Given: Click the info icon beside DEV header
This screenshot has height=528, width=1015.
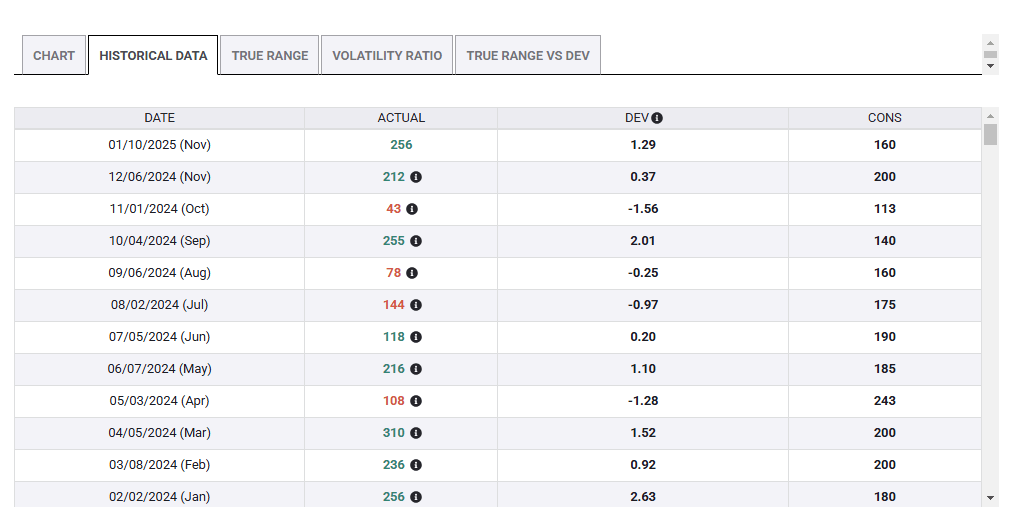Looking at the screenshot, I should coord(657,118).
